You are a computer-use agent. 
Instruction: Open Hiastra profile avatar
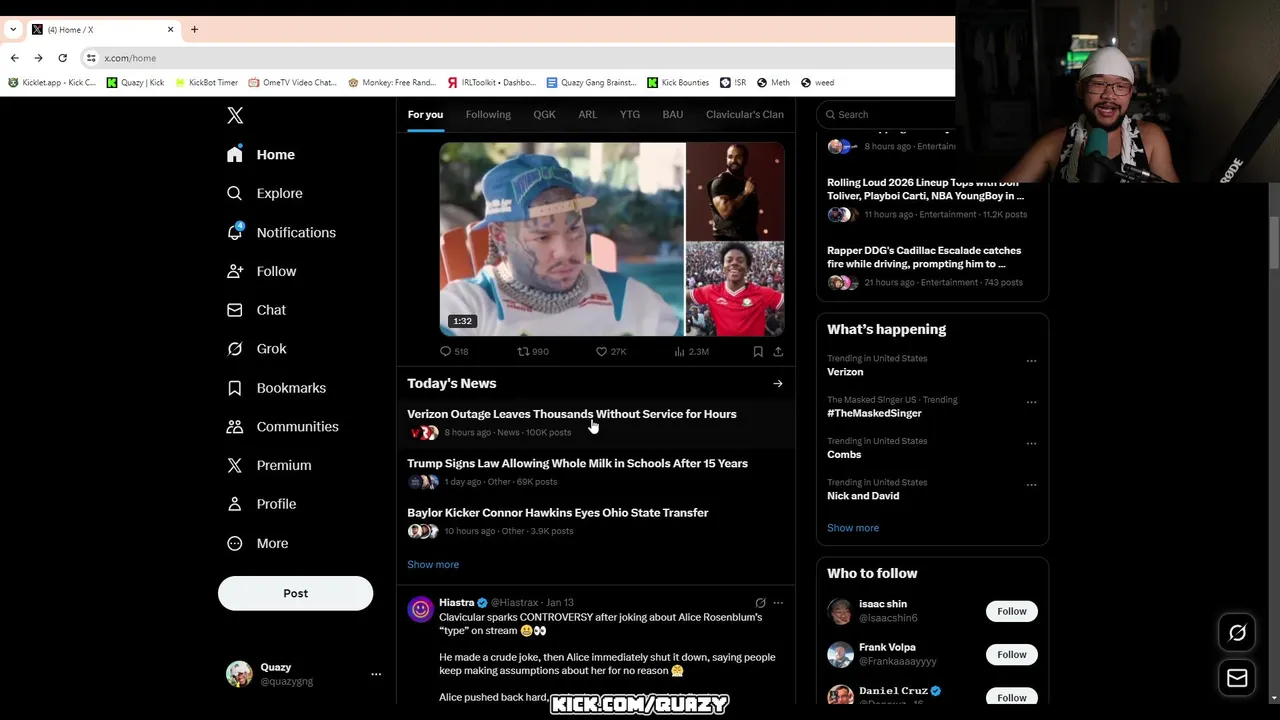(421, 609)
